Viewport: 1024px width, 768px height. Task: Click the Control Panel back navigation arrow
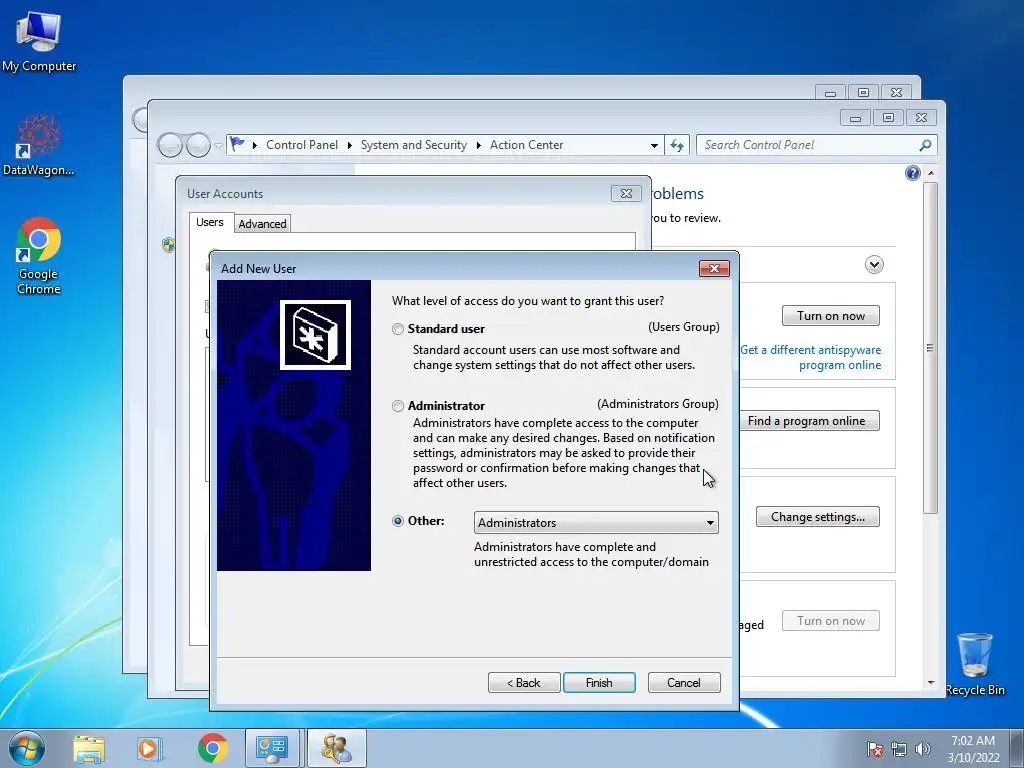point(170,145)
